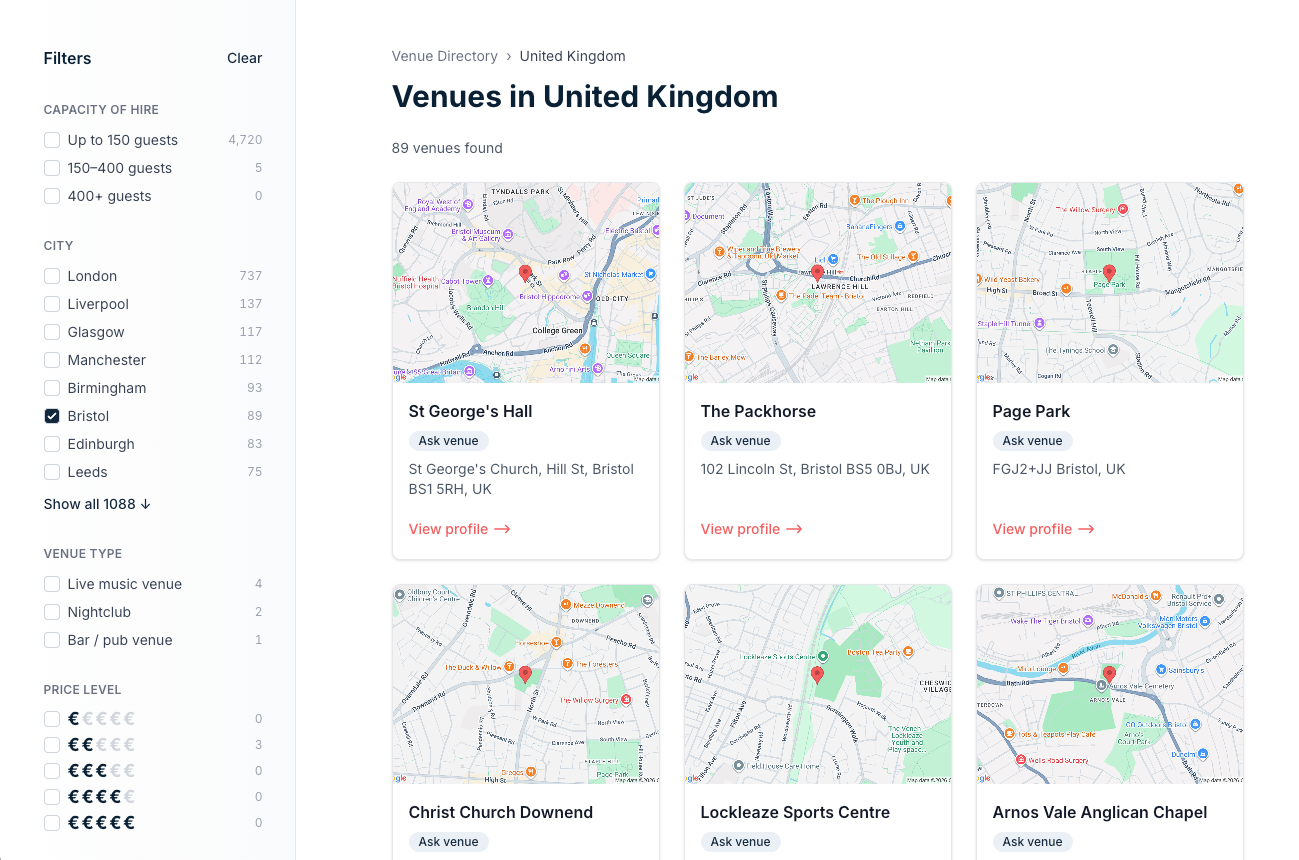Click the 102 Lincoln St address text
1299x860 pixels.
815,469
